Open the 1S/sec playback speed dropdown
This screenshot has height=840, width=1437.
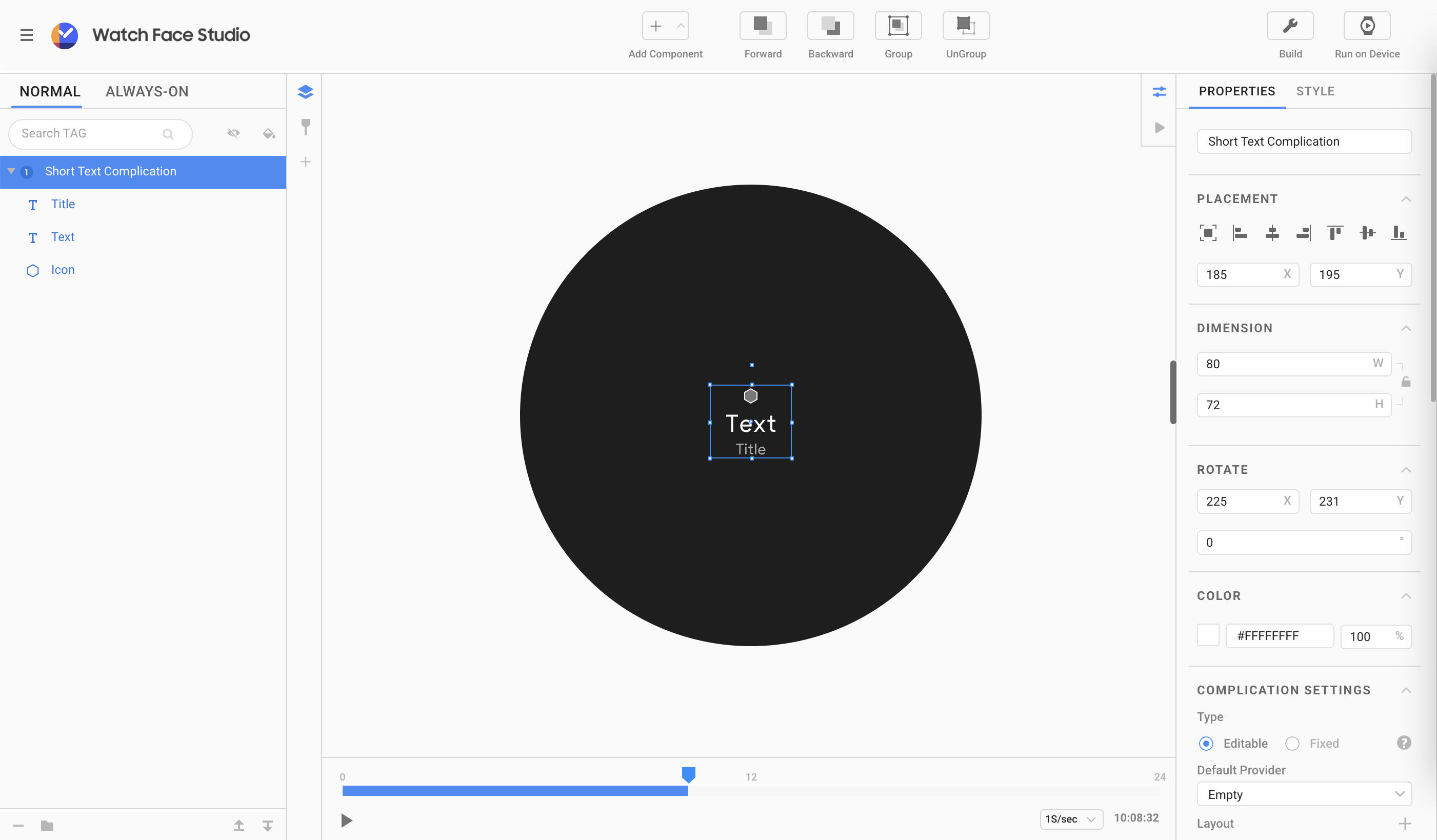tap(1070, 819)
